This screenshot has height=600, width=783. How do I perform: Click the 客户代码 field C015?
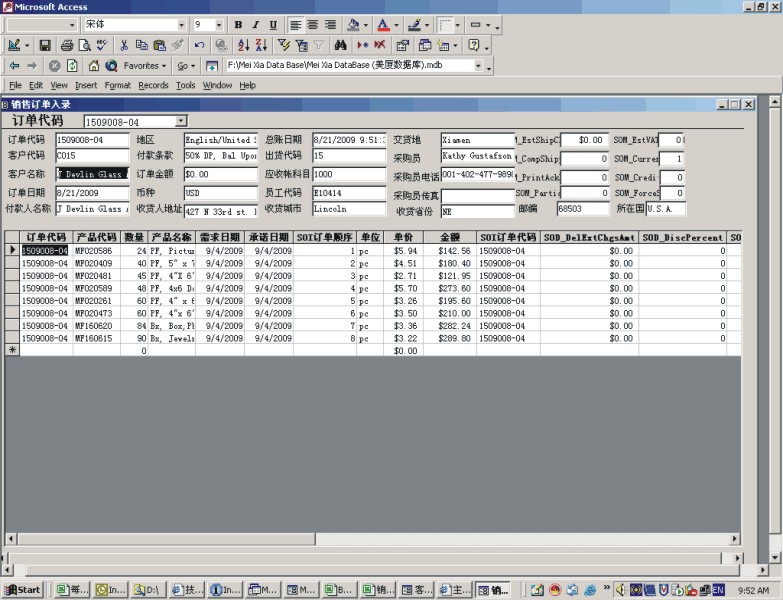click(x=92, y=155)
